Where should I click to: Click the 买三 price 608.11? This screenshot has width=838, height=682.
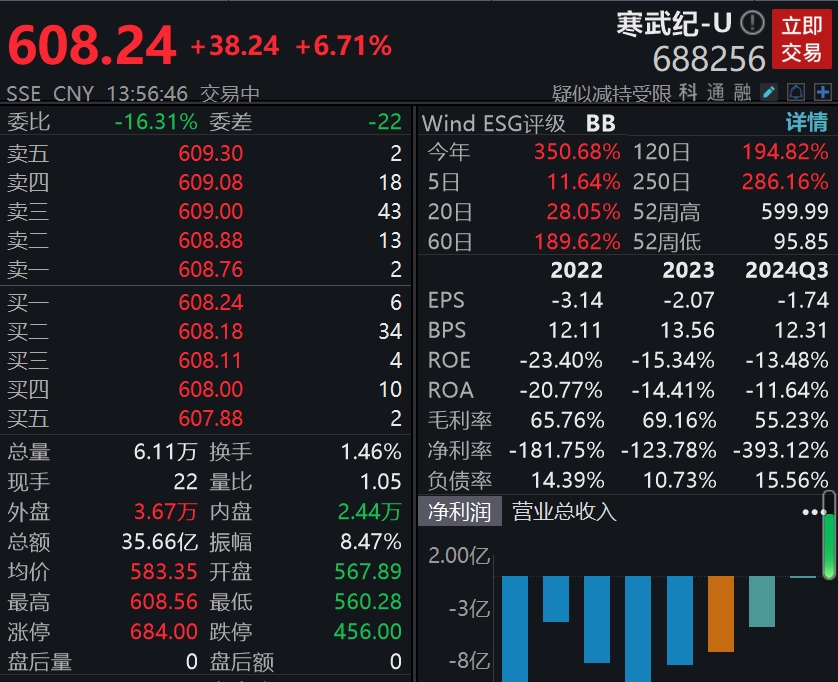coord(210,360)
